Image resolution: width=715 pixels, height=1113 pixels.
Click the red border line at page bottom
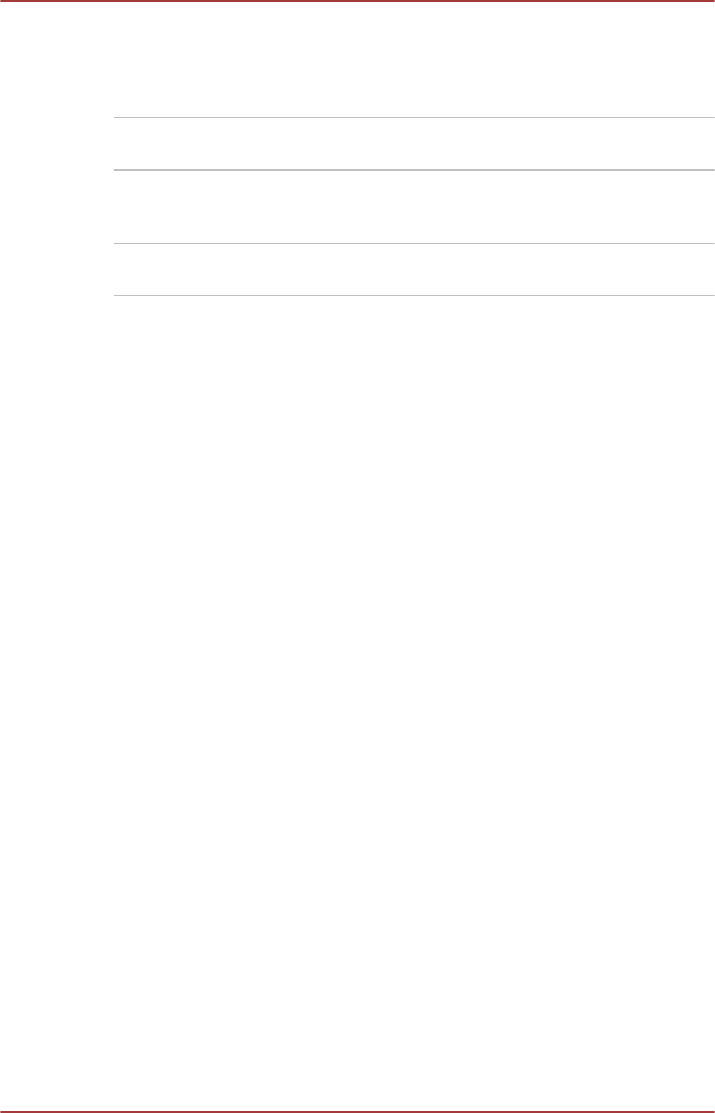(357, 1111)
